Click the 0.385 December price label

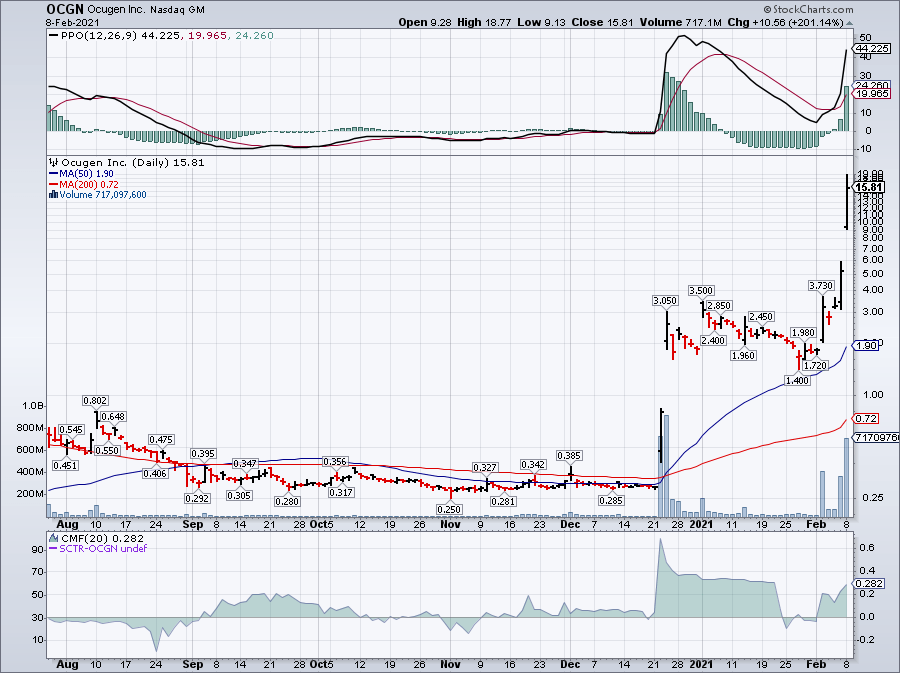coord(569,456)
